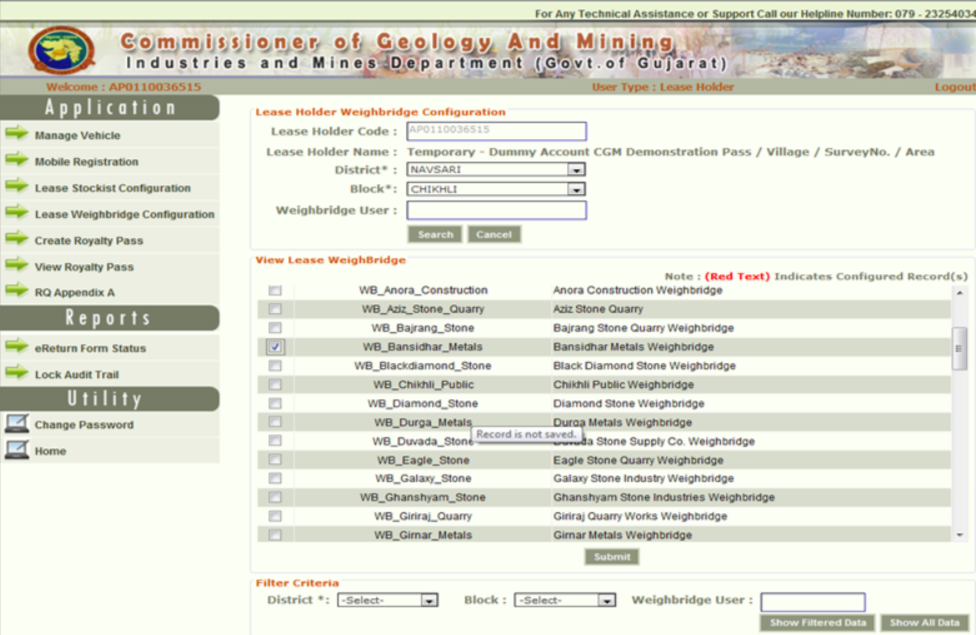Focus the Weighbridge User input field
976x635 pixels.
496,210
